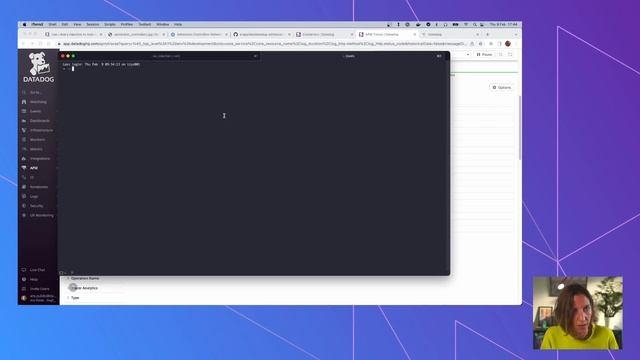Viewport: 640px width, 360px height.
Task: Open the Datadog logo home link
Action: tap(38, 67)
